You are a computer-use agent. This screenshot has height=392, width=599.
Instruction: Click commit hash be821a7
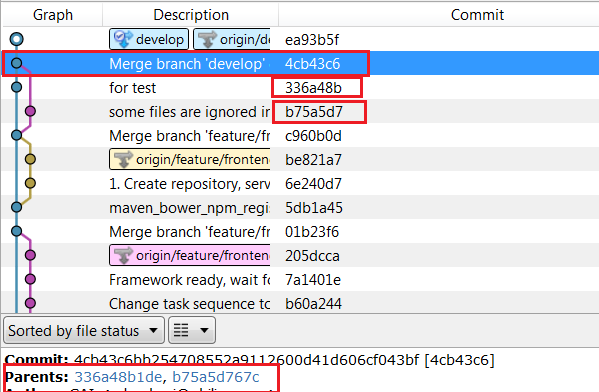313,160
